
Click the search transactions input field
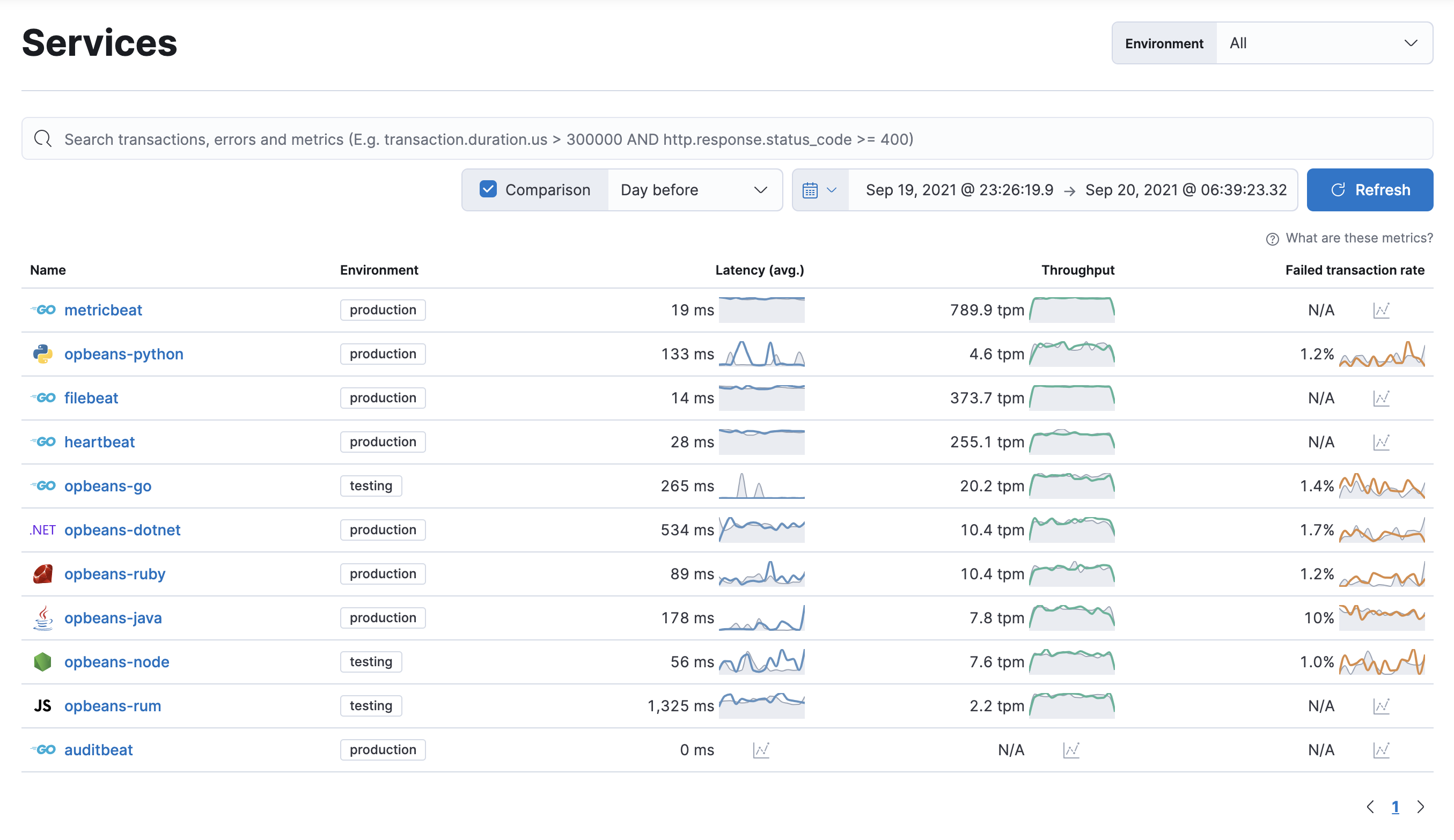point(727,139)
